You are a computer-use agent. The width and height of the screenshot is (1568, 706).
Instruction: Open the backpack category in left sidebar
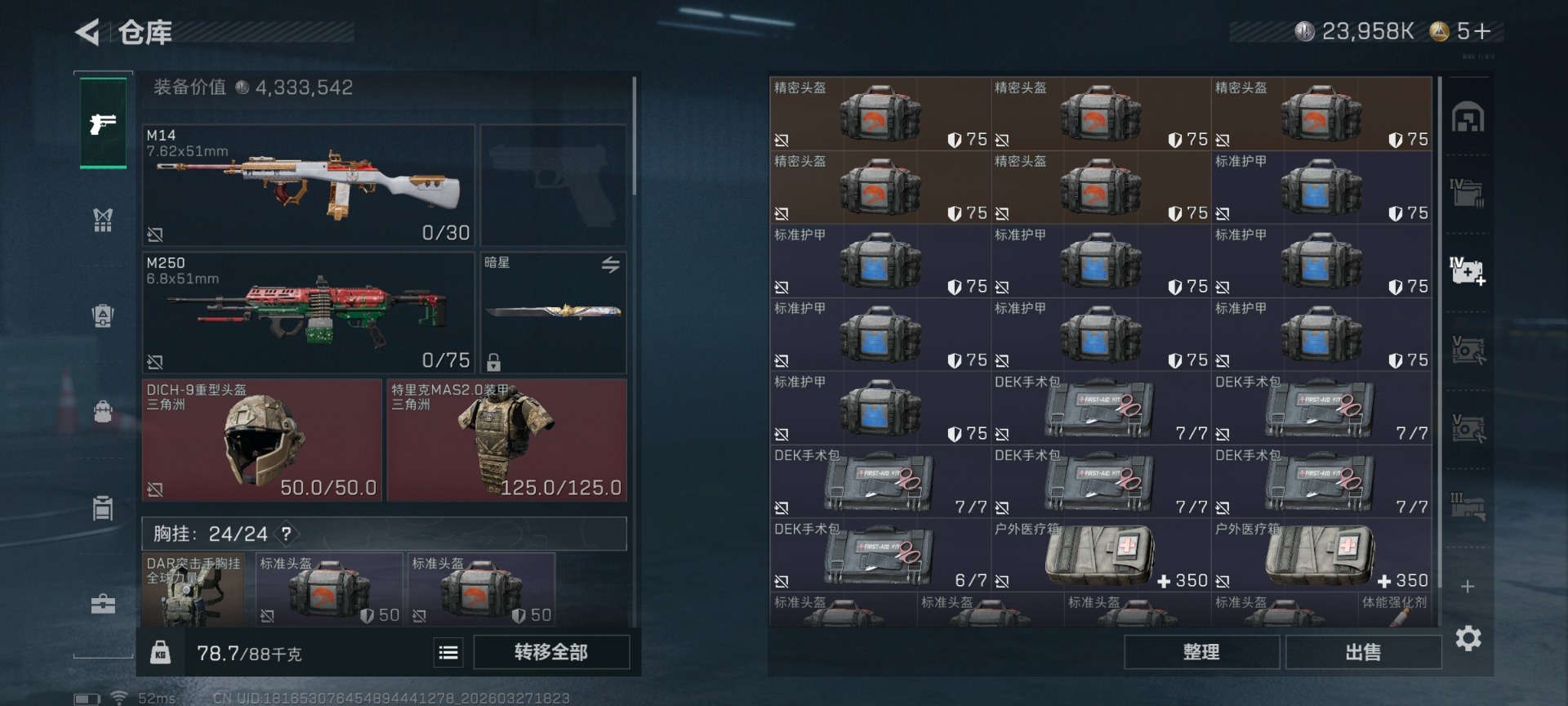coord(103,411)
